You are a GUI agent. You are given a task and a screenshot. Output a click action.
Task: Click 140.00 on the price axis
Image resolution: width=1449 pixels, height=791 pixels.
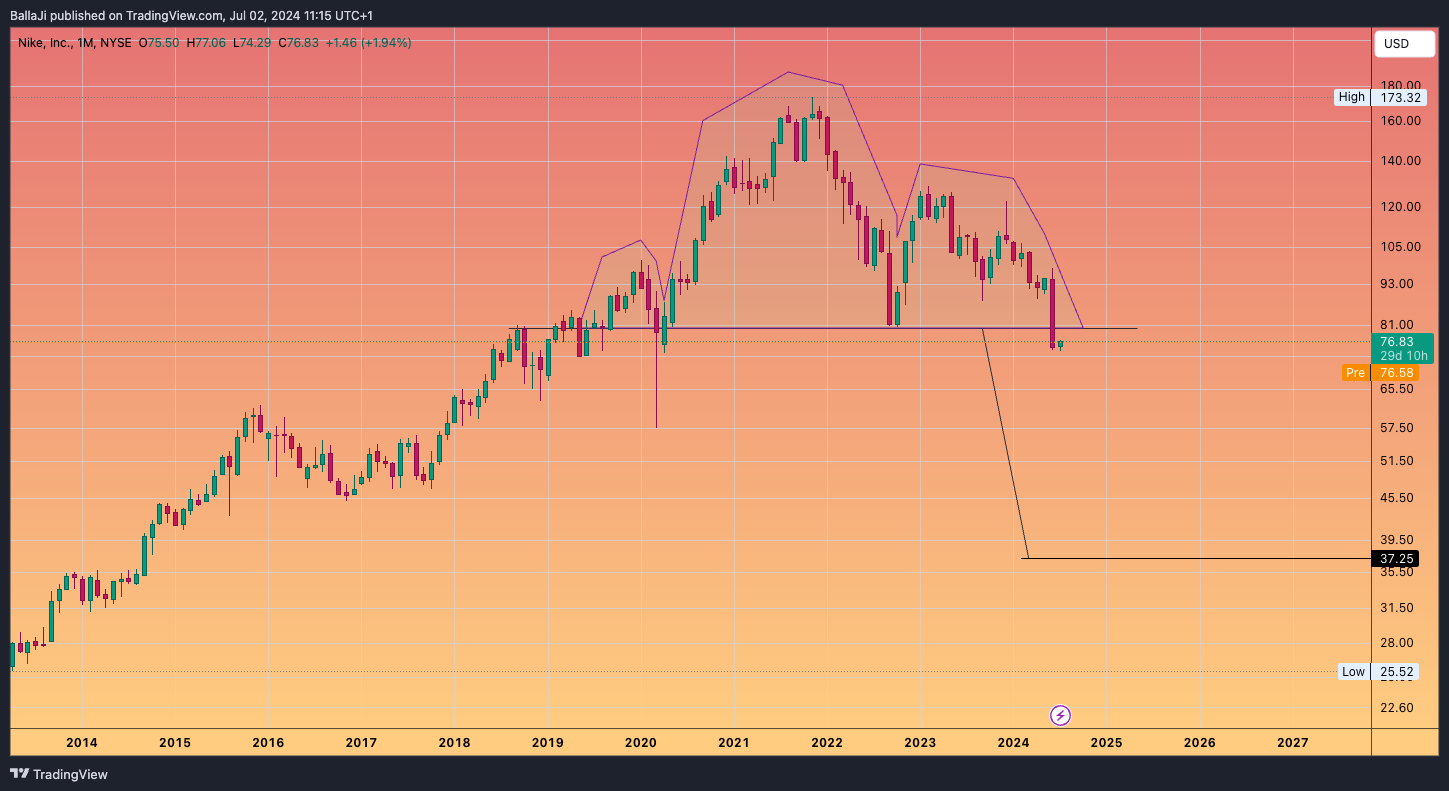click(1400, 161)
